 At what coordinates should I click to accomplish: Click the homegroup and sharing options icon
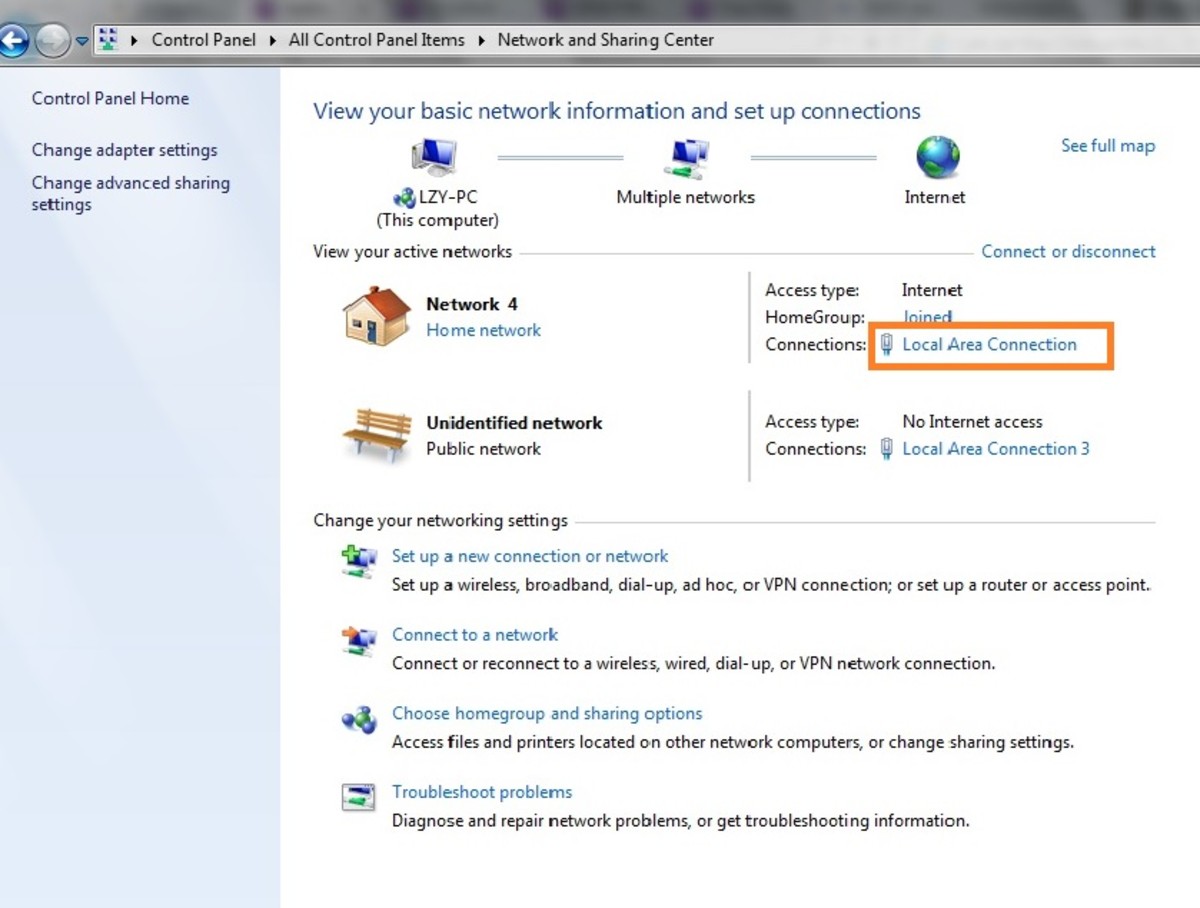[x=358, y=719]
